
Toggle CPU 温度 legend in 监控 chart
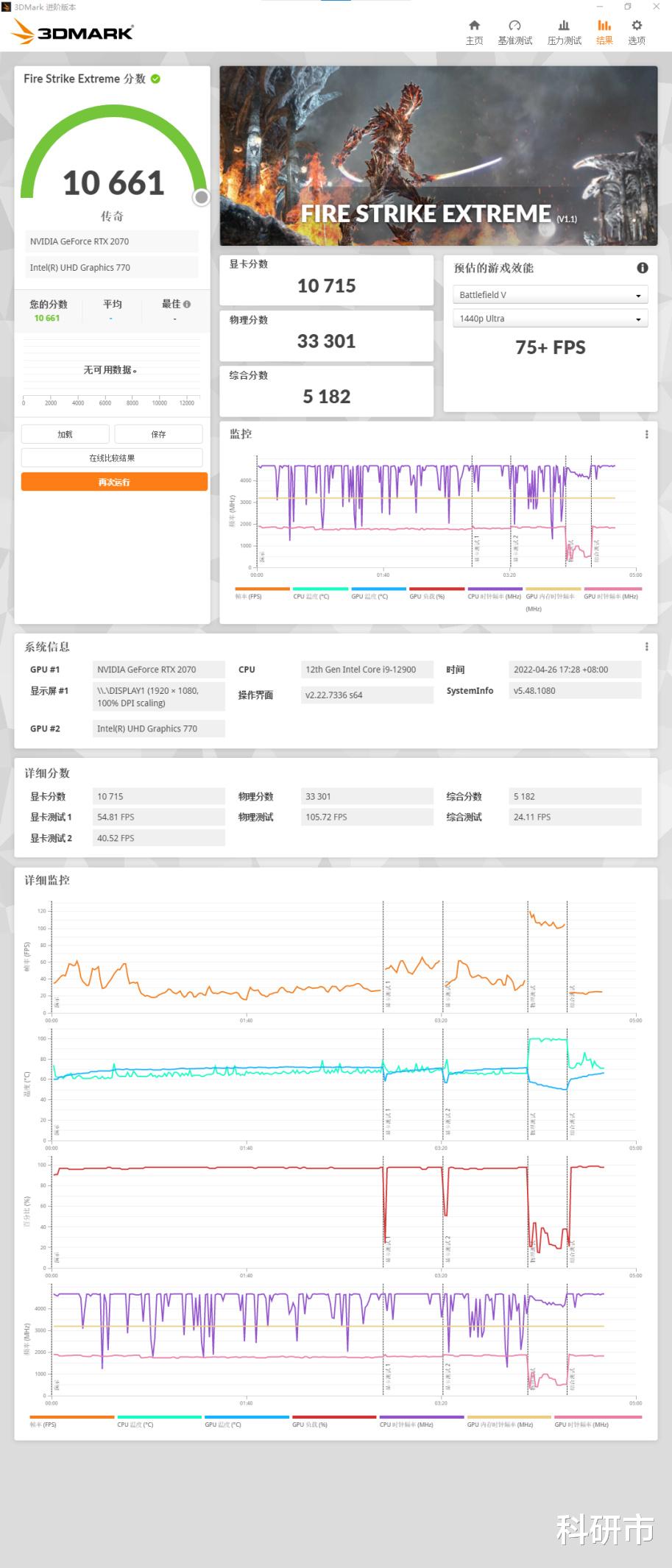[x=320, y=593]
